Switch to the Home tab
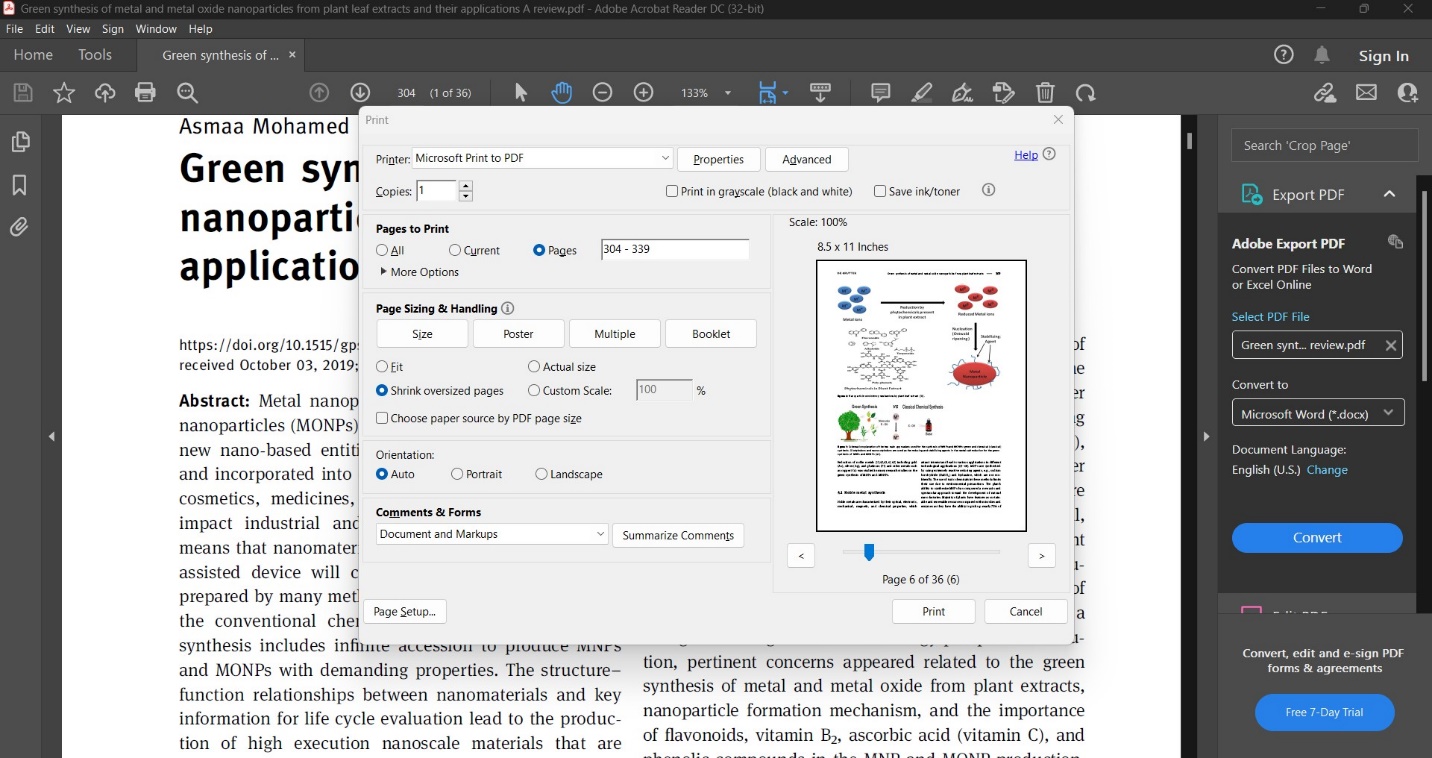The image size is (1432, 758). coord(33,55)
